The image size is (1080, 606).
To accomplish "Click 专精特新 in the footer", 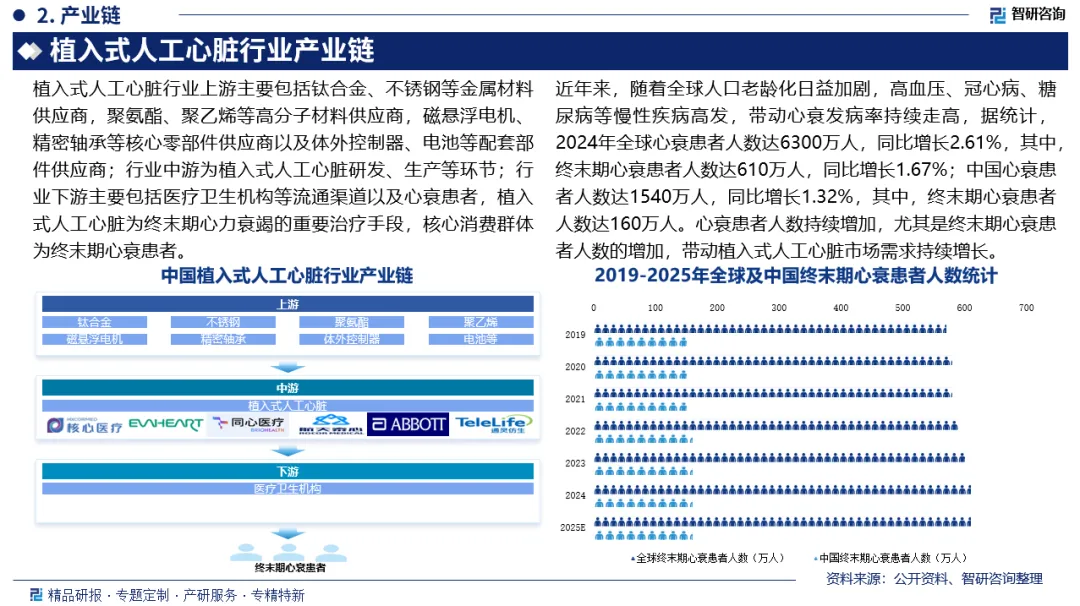I will pos(278,595).
